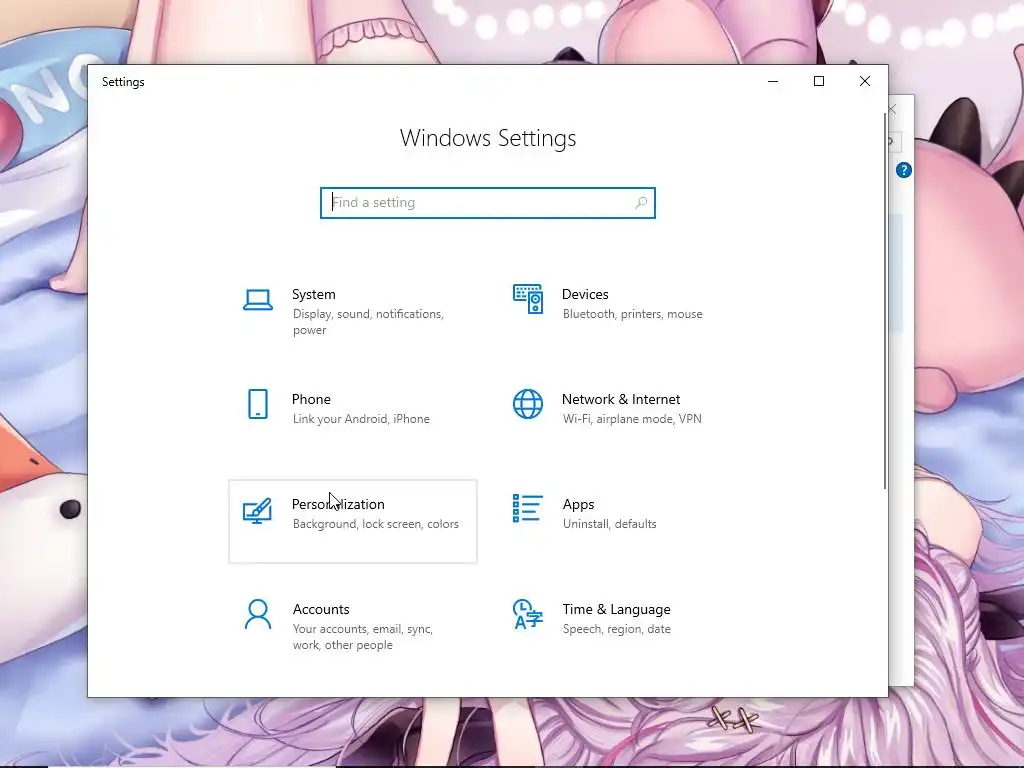Click 'Bluetooth, printers, mouse' description
The image size is (1024, 768).
tap(633, 314)
